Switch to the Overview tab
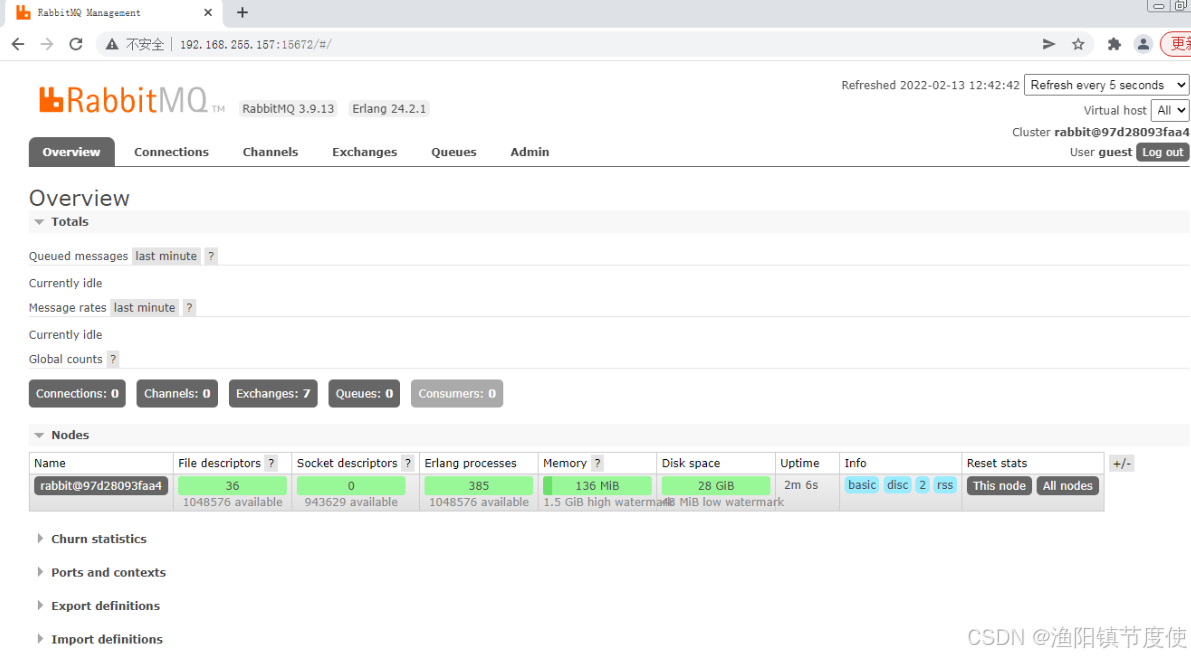Screen dimensions: 1191x657 71,152
